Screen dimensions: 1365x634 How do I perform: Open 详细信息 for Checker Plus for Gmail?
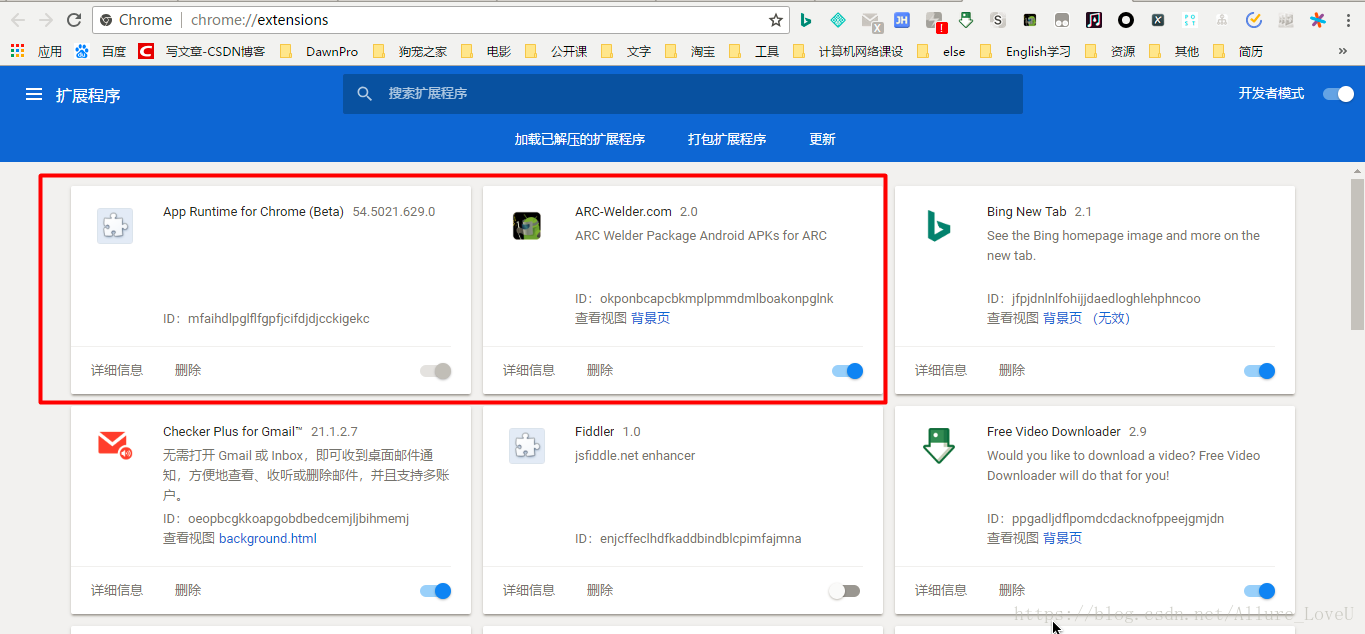point(117,590)
